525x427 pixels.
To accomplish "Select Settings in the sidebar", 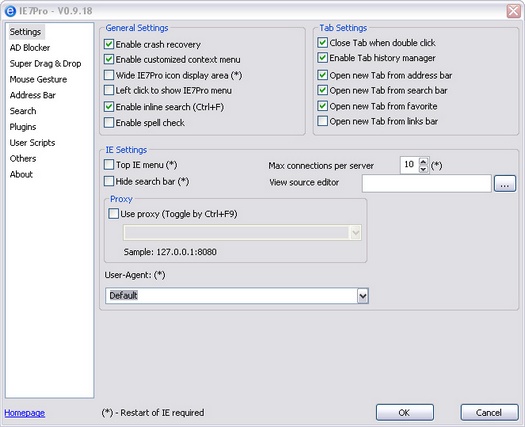I will coord(25,32).
